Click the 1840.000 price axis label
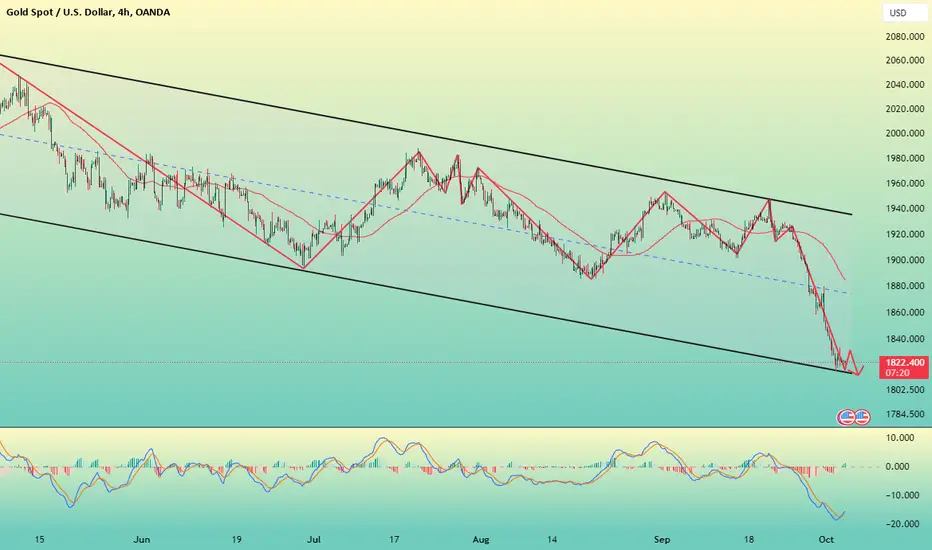This screenshot has width=932, height=550. tap(905, 339)
